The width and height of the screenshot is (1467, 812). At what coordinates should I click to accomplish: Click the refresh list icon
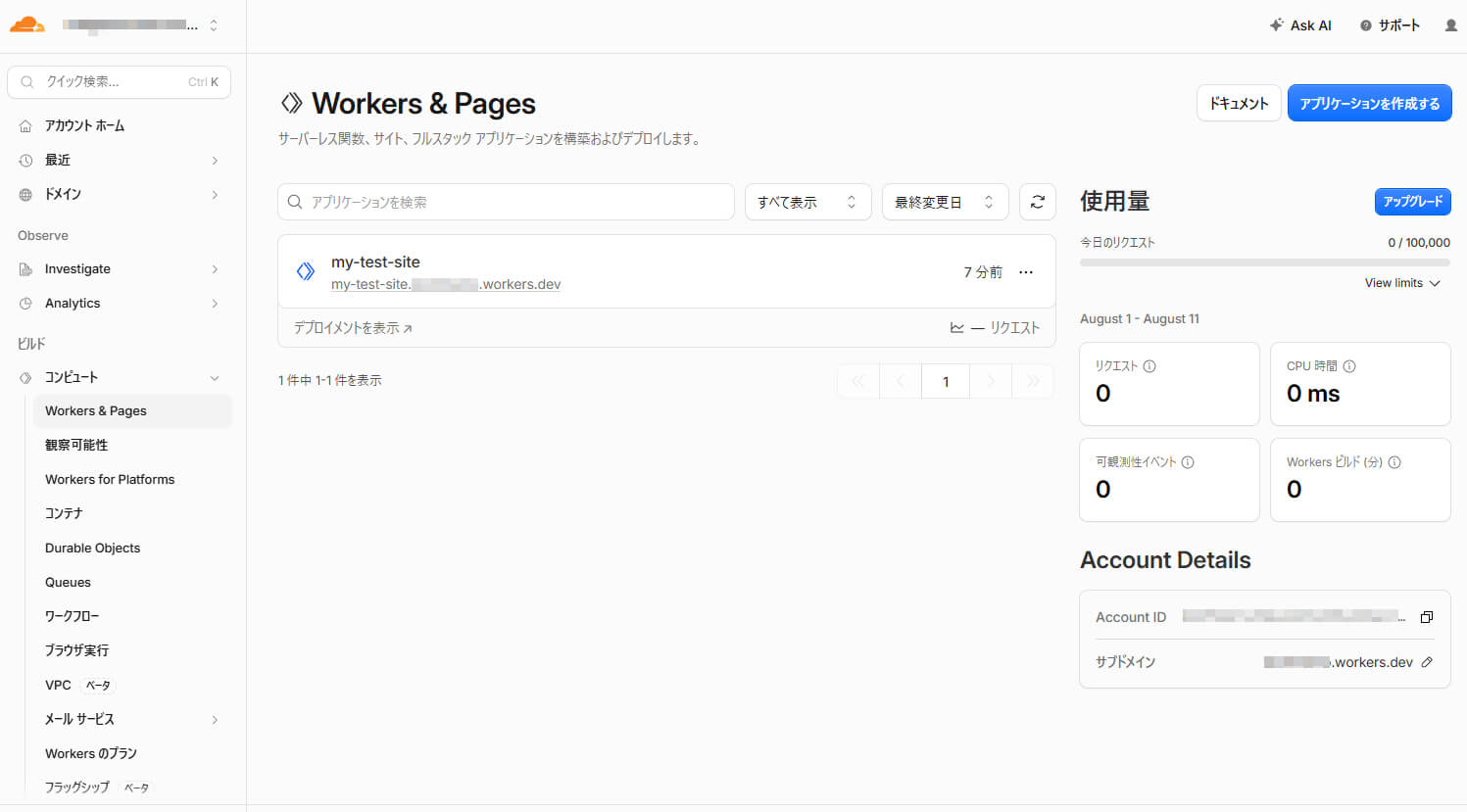click(x=1038, y=202)
